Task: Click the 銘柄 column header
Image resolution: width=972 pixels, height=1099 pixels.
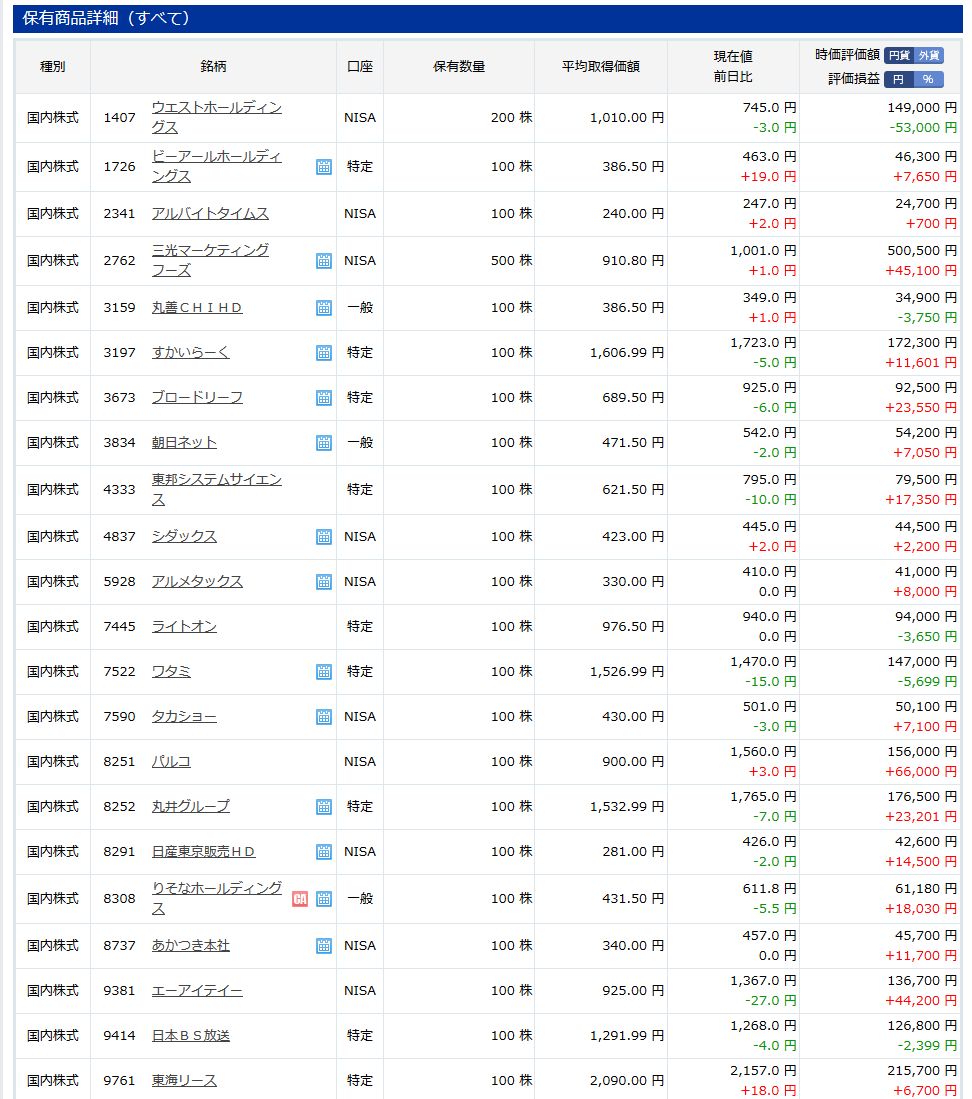Action: click(x=213, y=67)
